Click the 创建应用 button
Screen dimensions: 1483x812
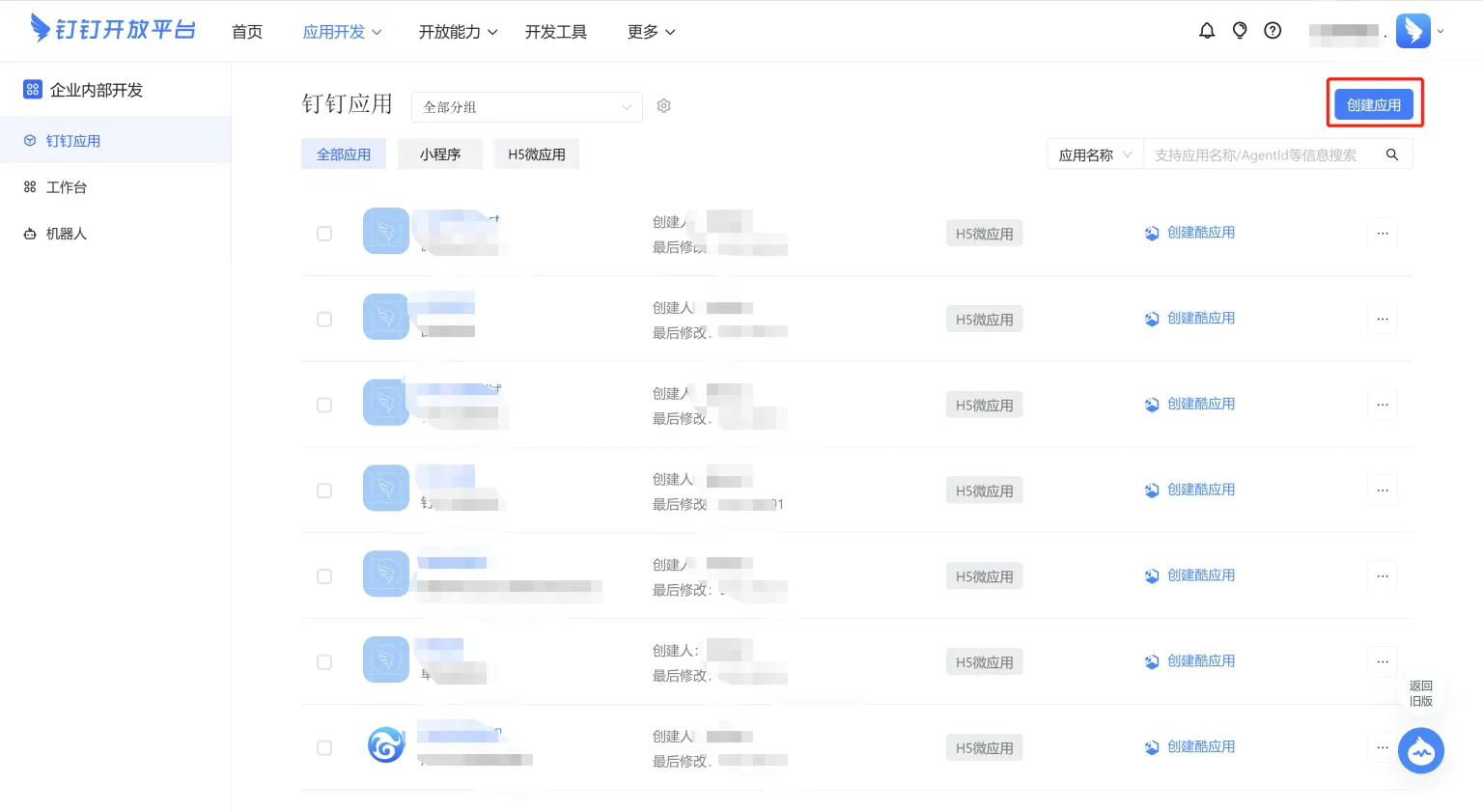[x=1374, y=104]
